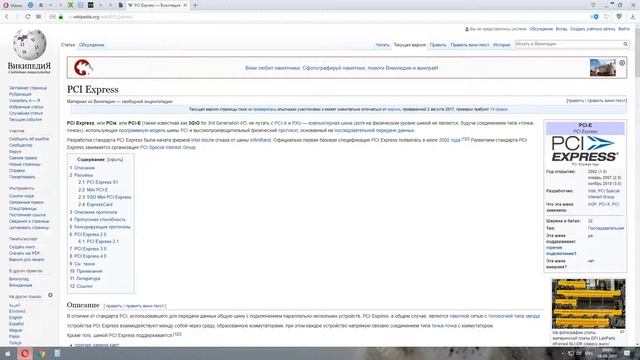This screenshot has height=360, width=640.
Task: Open the notification center taskbar icon
Action: tap(627, 353)
